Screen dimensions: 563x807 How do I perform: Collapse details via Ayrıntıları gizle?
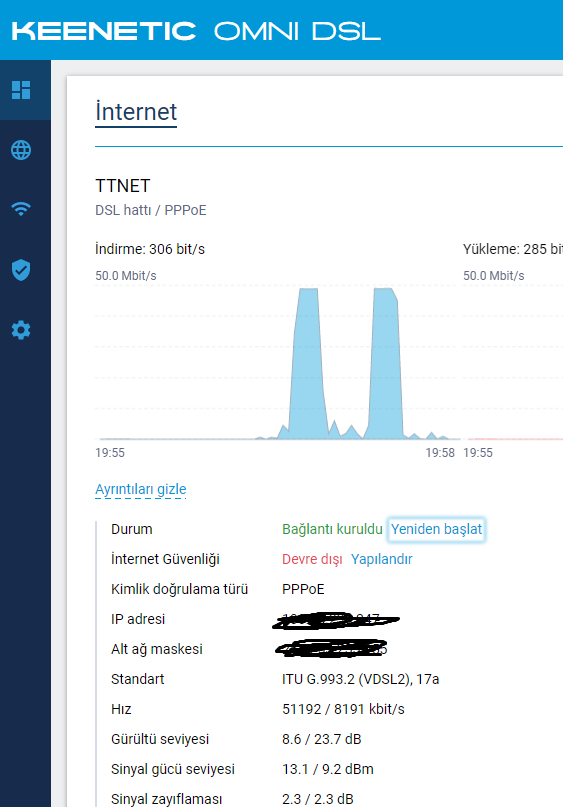[140, 489]
